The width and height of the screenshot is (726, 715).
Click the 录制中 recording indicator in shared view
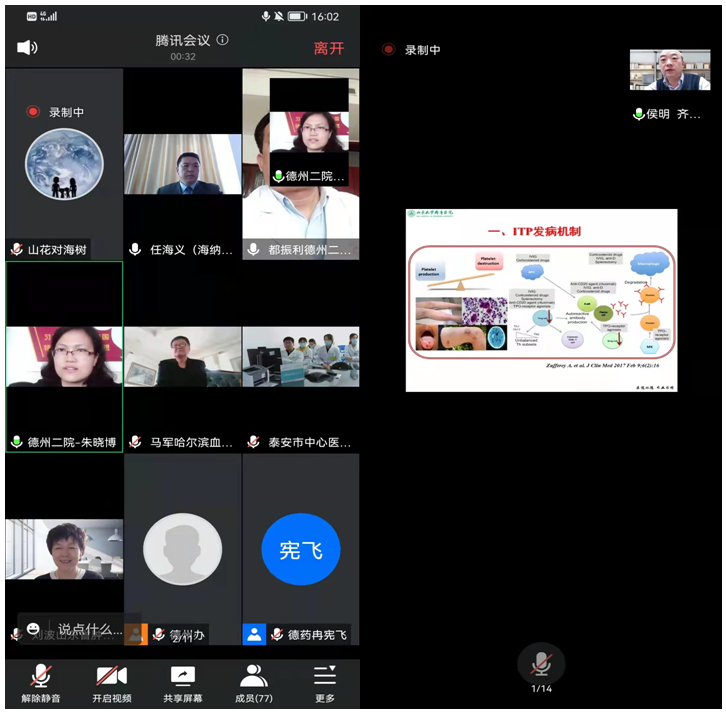click(412, 50)
